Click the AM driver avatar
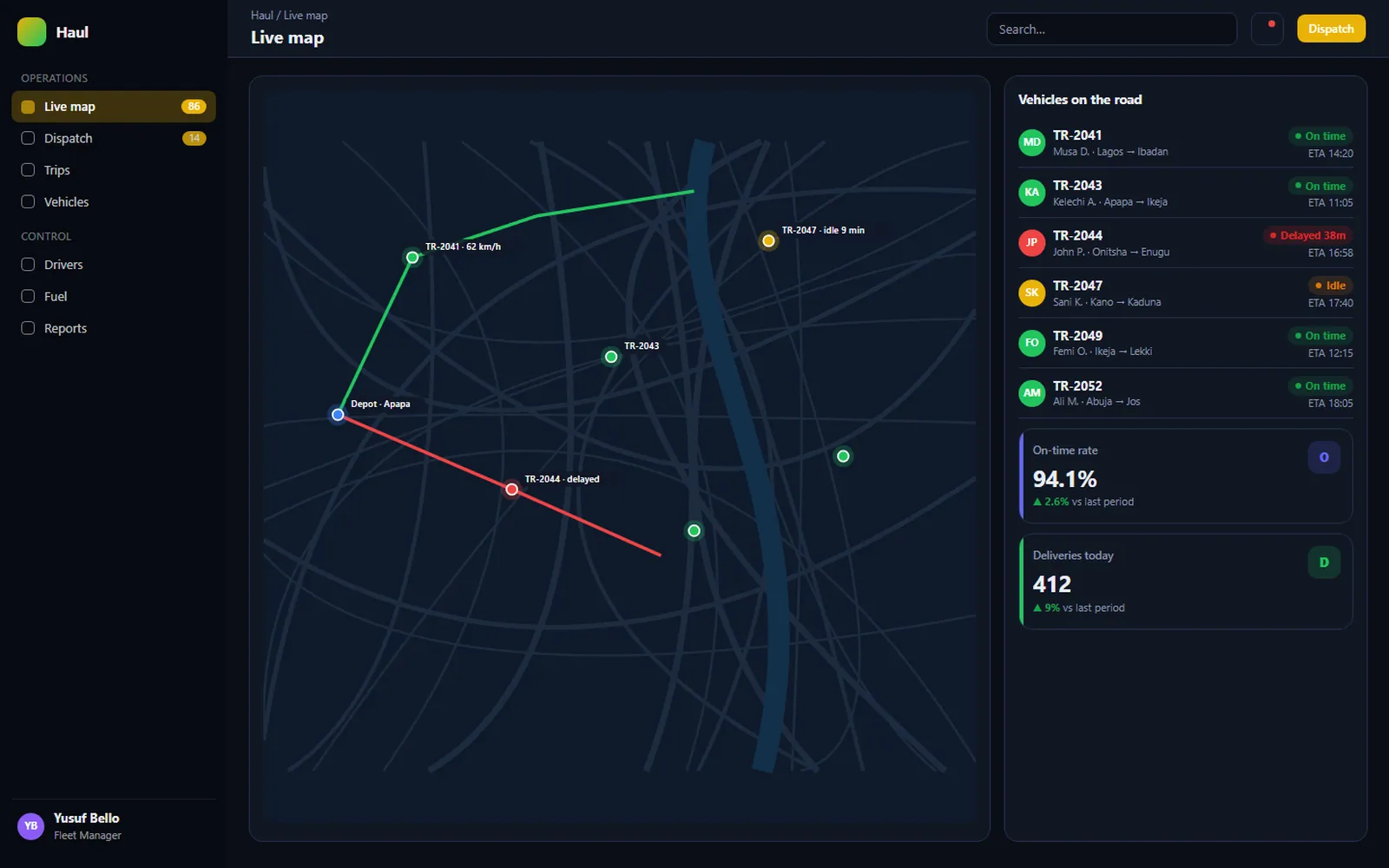The width and height of the screenshot is (1389, 868). (x=1031, y=393)
